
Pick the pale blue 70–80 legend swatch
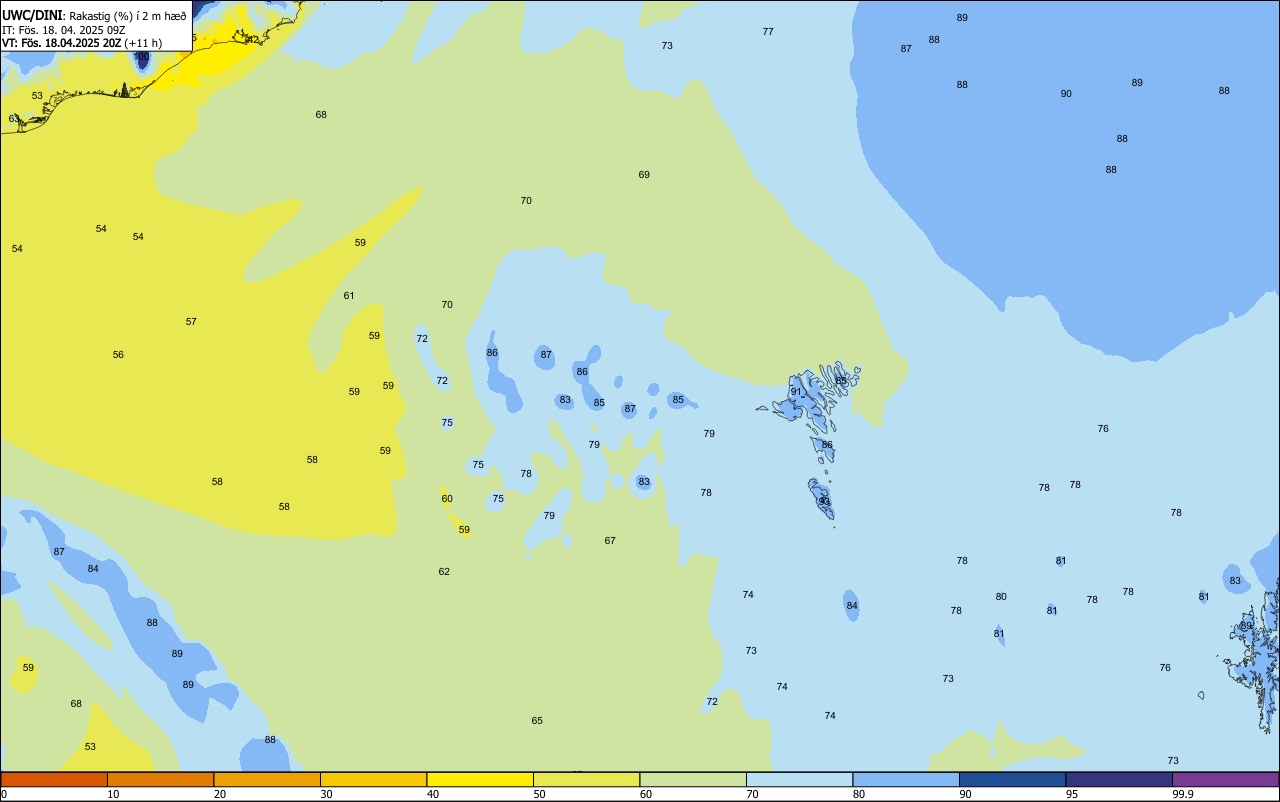point(799,779)
